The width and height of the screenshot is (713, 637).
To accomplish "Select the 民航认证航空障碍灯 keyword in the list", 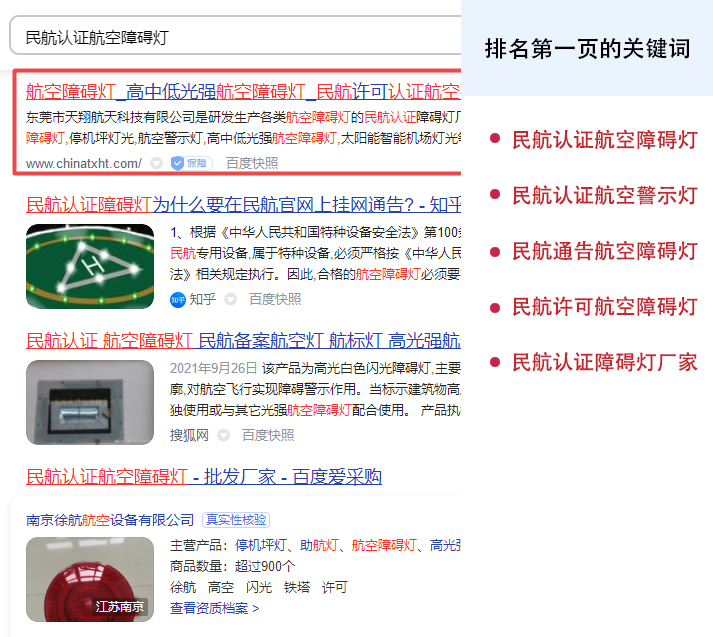I will (x=605, y=140).
